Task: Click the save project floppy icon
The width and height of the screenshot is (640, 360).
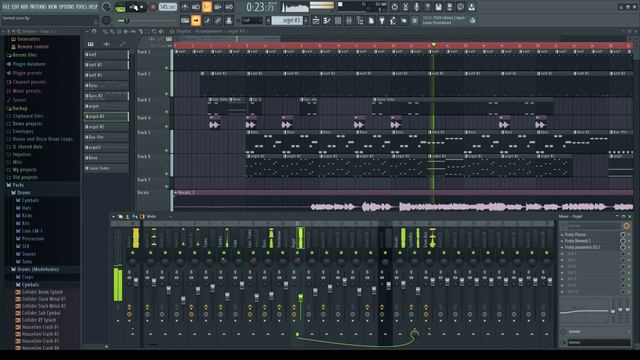Action: pyautogui.click(x=438, y=7)
